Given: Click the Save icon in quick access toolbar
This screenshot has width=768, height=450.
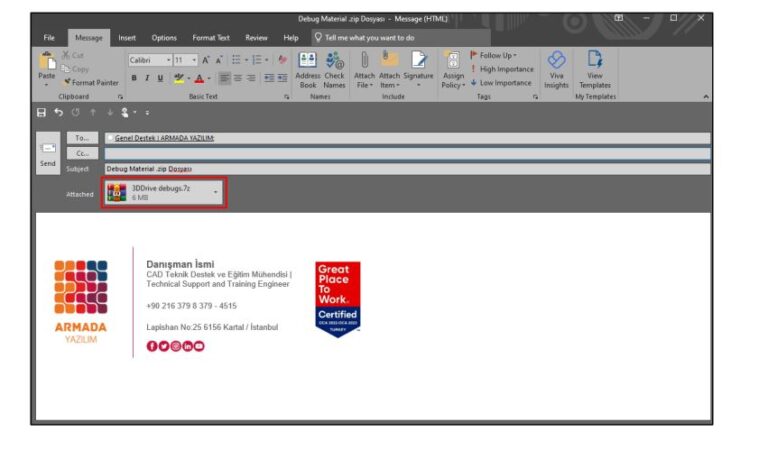Looking at the screenshot, I should [42, 112].
